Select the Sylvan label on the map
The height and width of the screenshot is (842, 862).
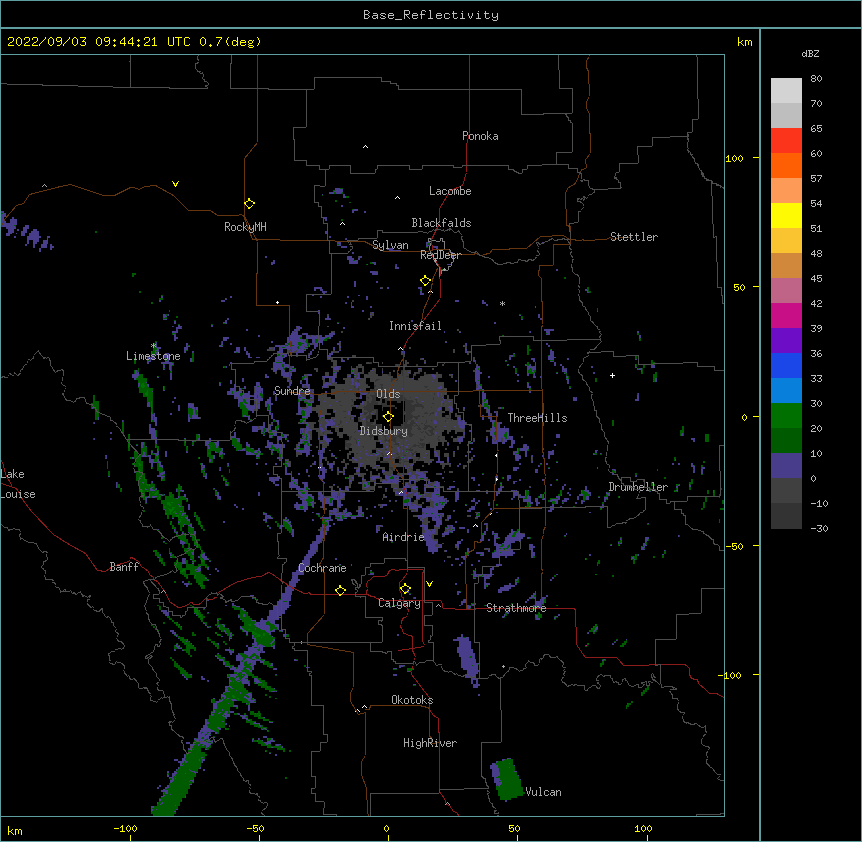(x=390, y=245)
